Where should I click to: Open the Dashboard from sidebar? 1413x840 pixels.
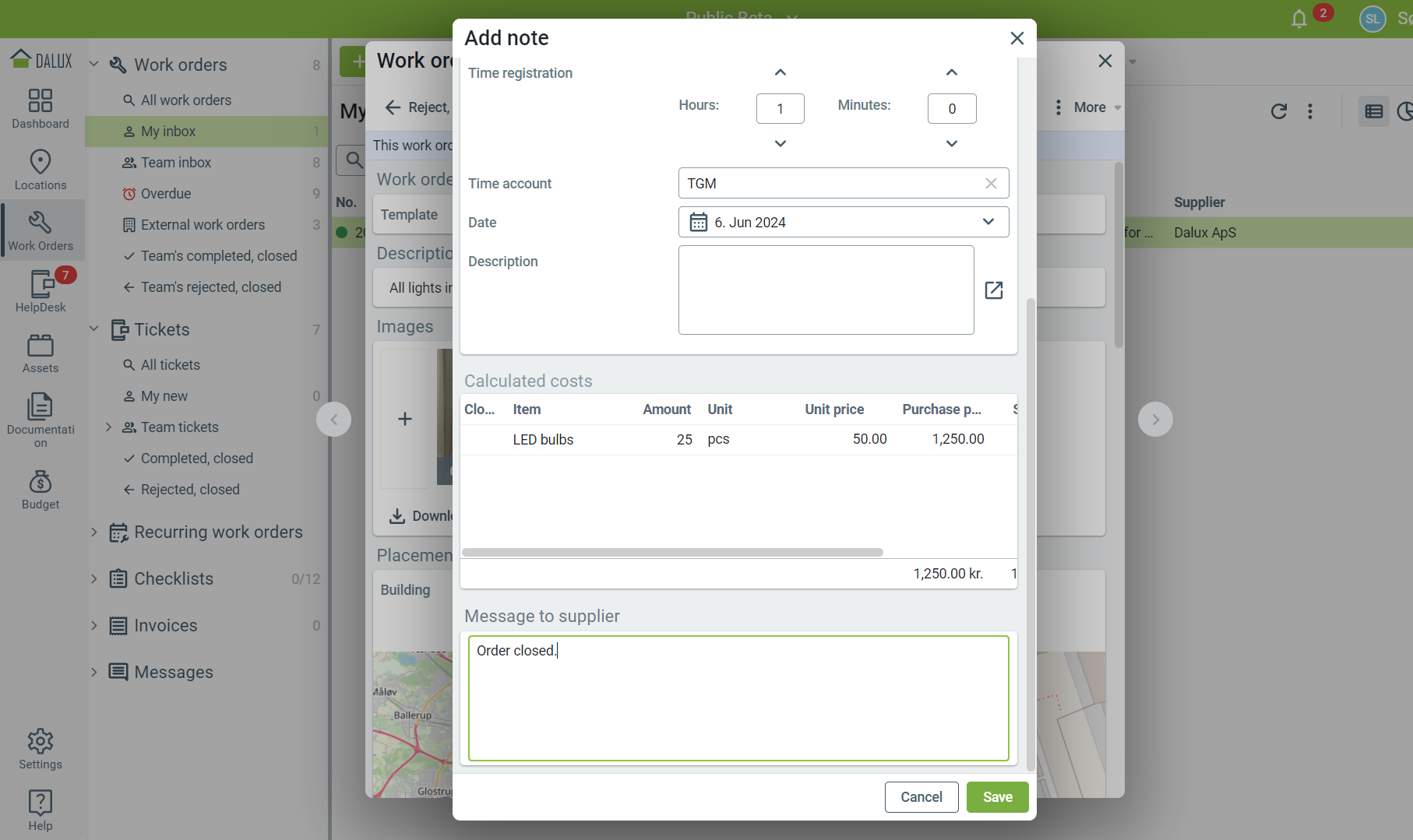(41, 108)
